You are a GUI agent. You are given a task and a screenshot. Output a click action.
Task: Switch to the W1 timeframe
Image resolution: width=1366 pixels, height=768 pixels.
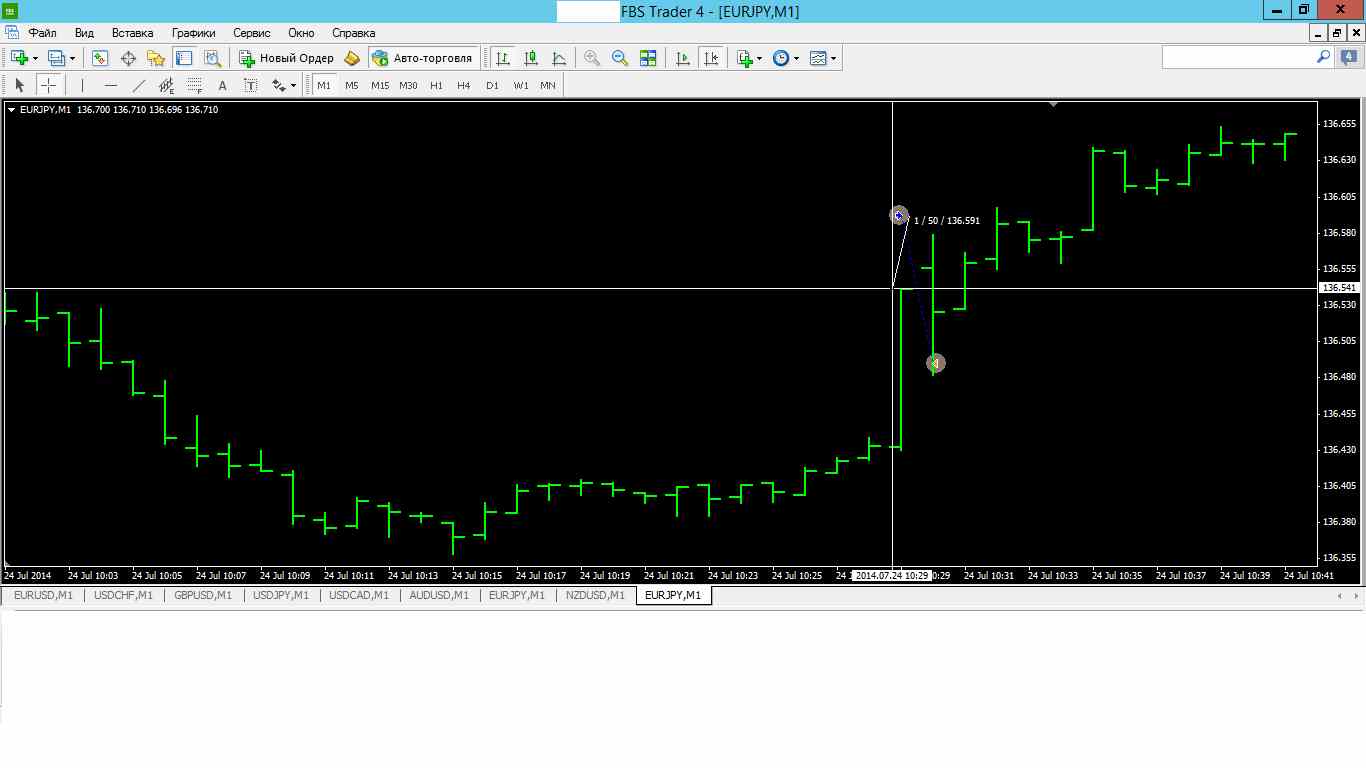(520, 85)
